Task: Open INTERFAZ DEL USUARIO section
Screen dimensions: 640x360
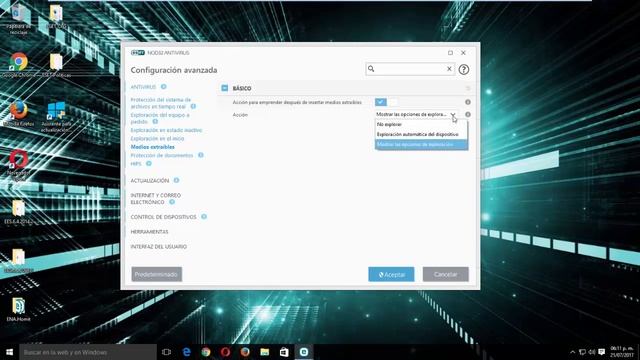Action: pyautogui.click(x=159, y=247)
